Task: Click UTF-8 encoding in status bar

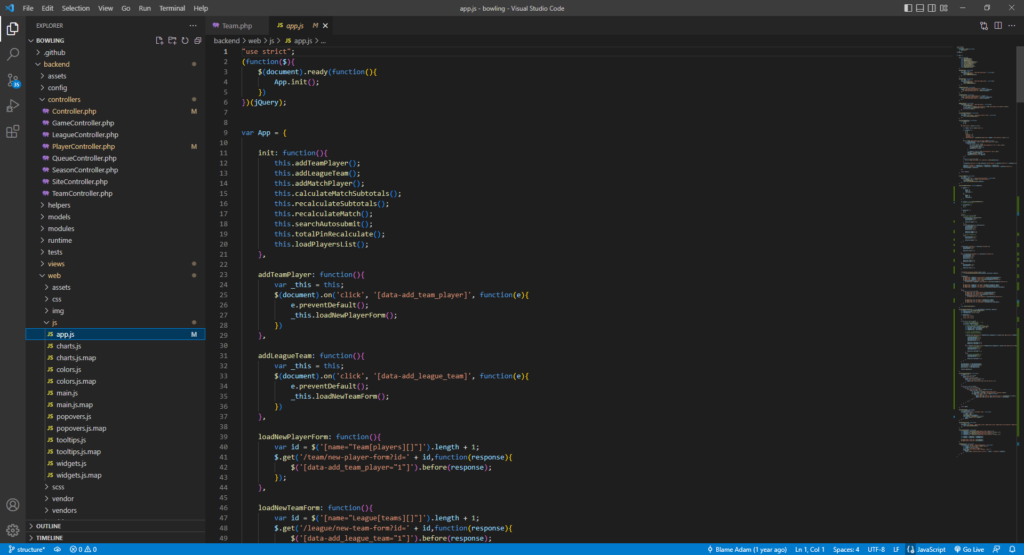Action: click(x=876, y=549)
